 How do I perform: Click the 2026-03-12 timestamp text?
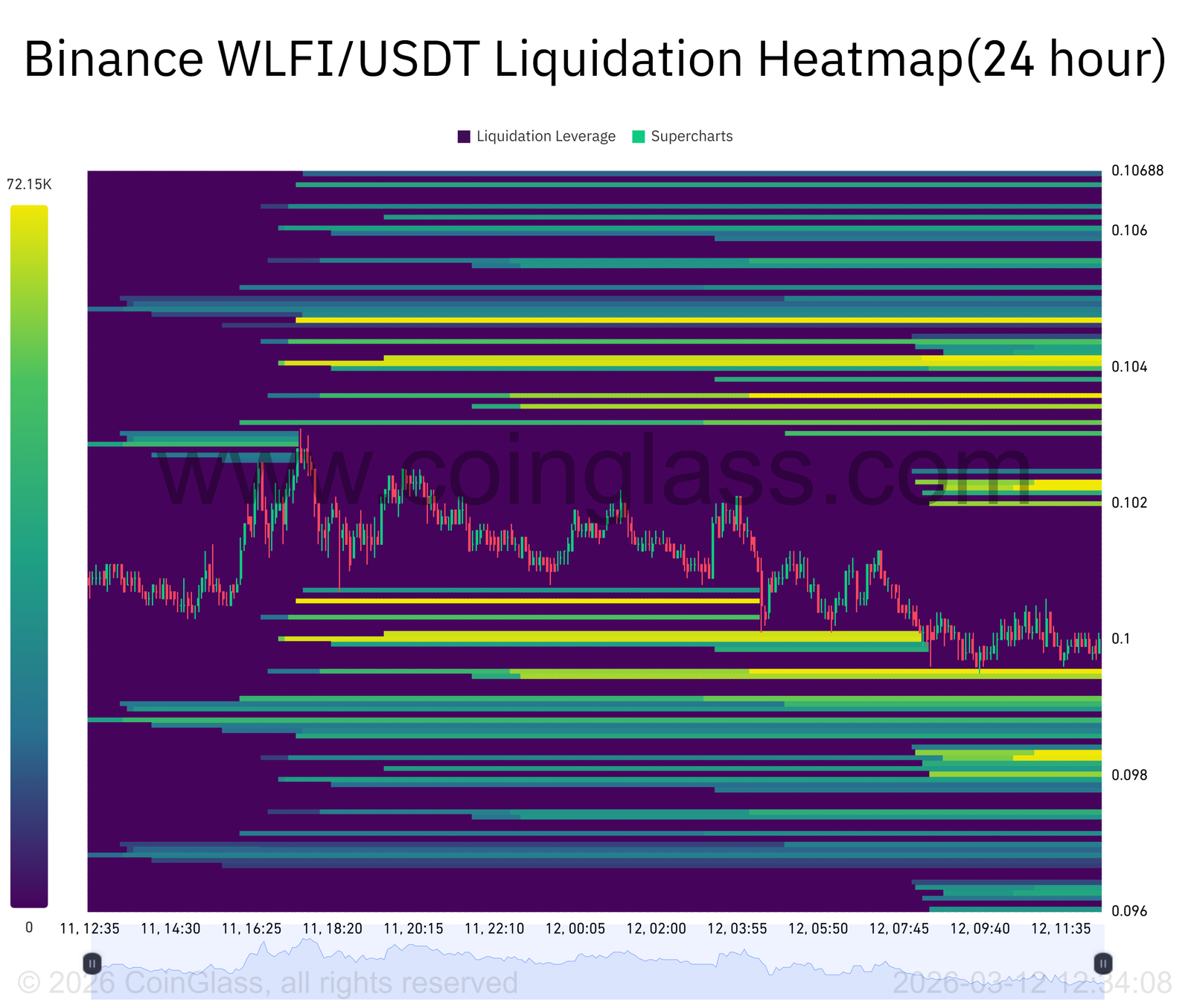(x=1032, y=983)
